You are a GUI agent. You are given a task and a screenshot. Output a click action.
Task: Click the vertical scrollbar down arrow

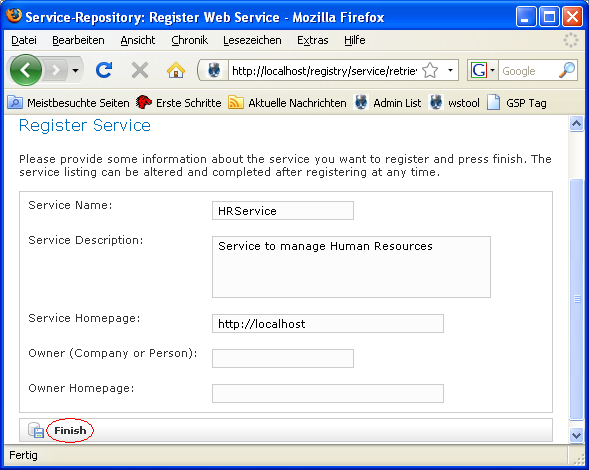(576, 435)
